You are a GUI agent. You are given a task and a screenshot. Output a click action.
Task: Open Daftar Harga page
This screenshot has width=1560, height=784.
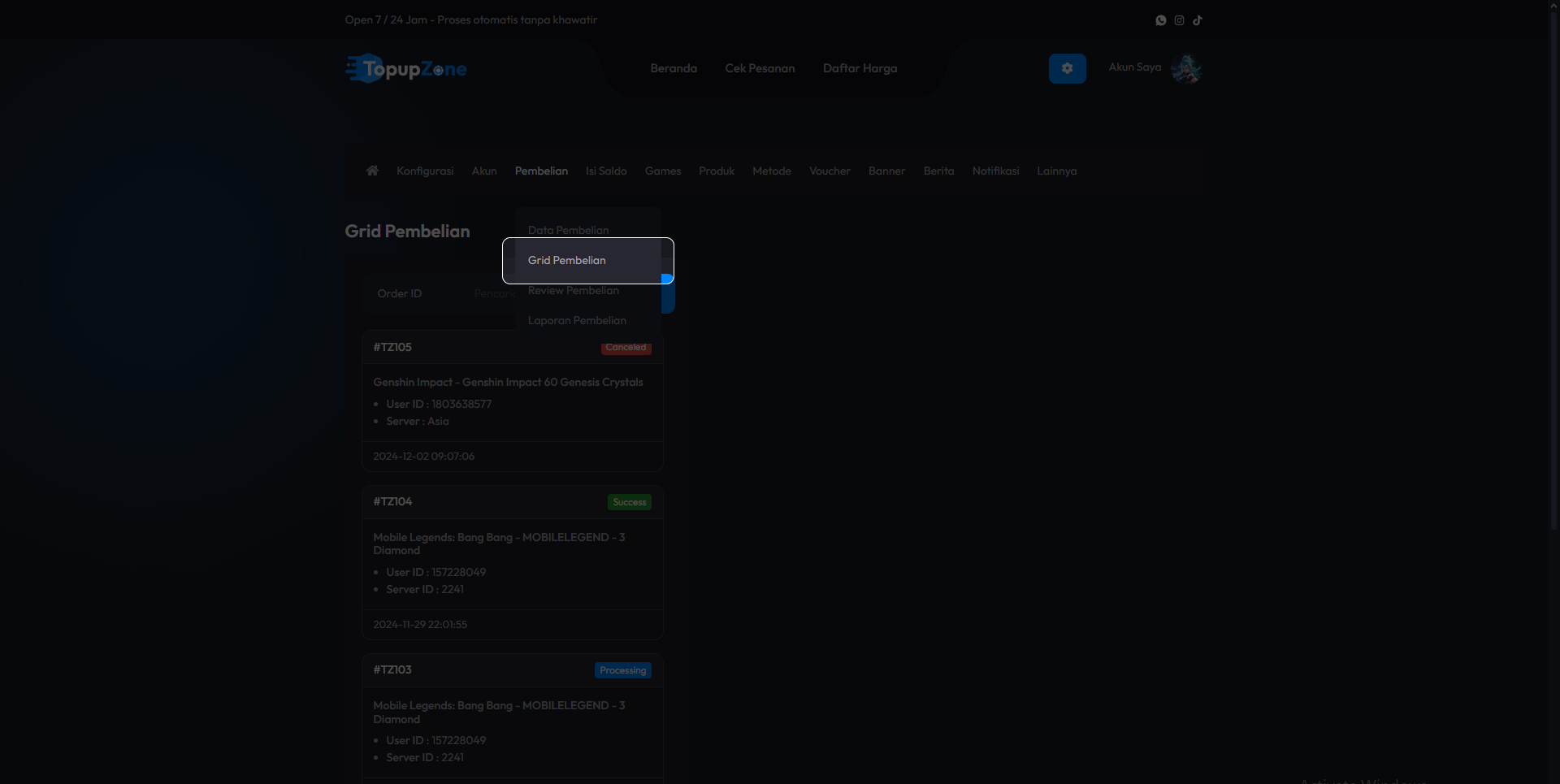(860, 68)
